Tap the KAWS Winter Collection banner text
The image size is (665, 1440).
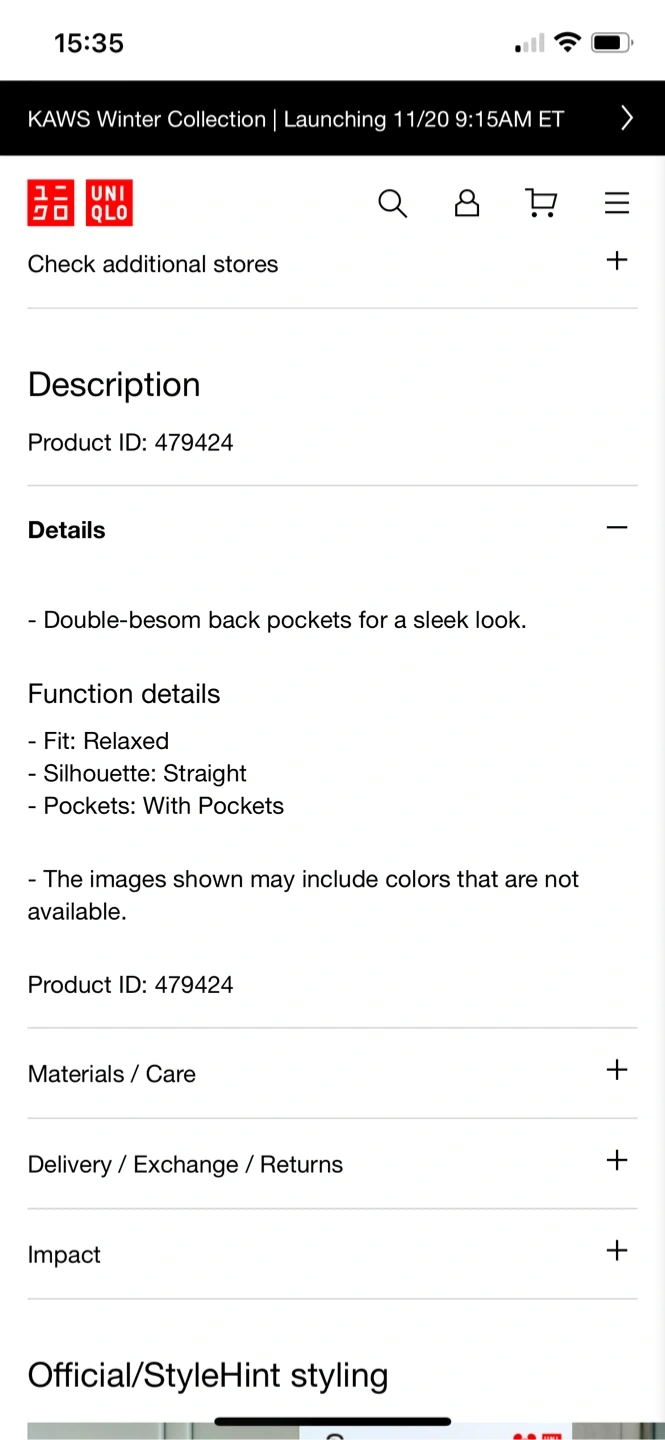tap(296, 119)
